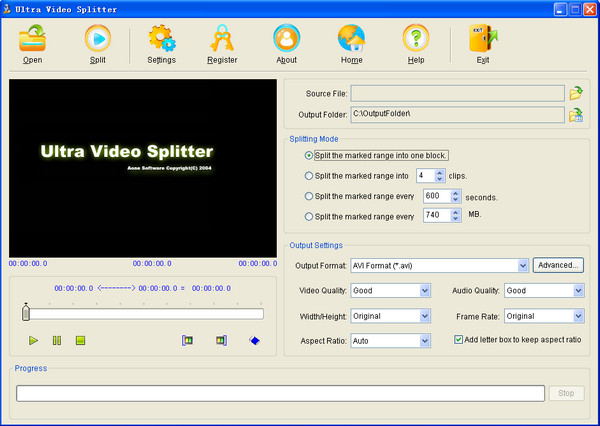Click the Home toolbar icon

click(x=351, y=40)
